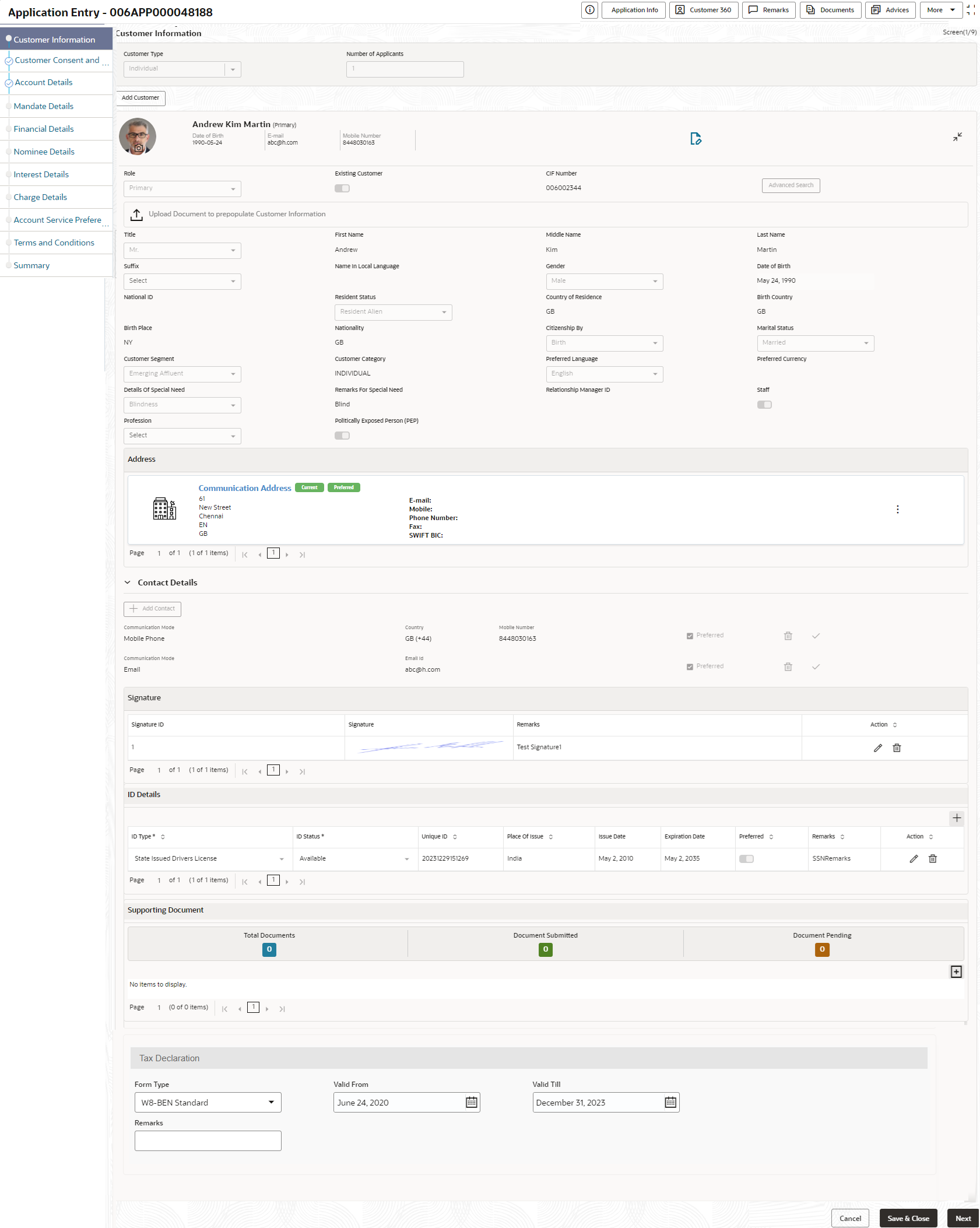Open the Documents header button

click(x=830, y=10)
